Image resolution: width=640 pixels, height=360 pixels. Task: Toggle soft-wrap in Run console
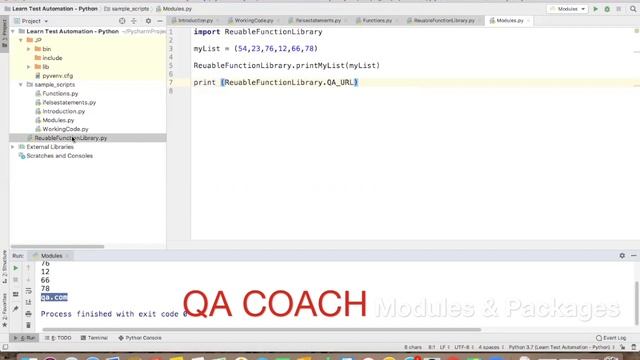(x=28, y=291)
